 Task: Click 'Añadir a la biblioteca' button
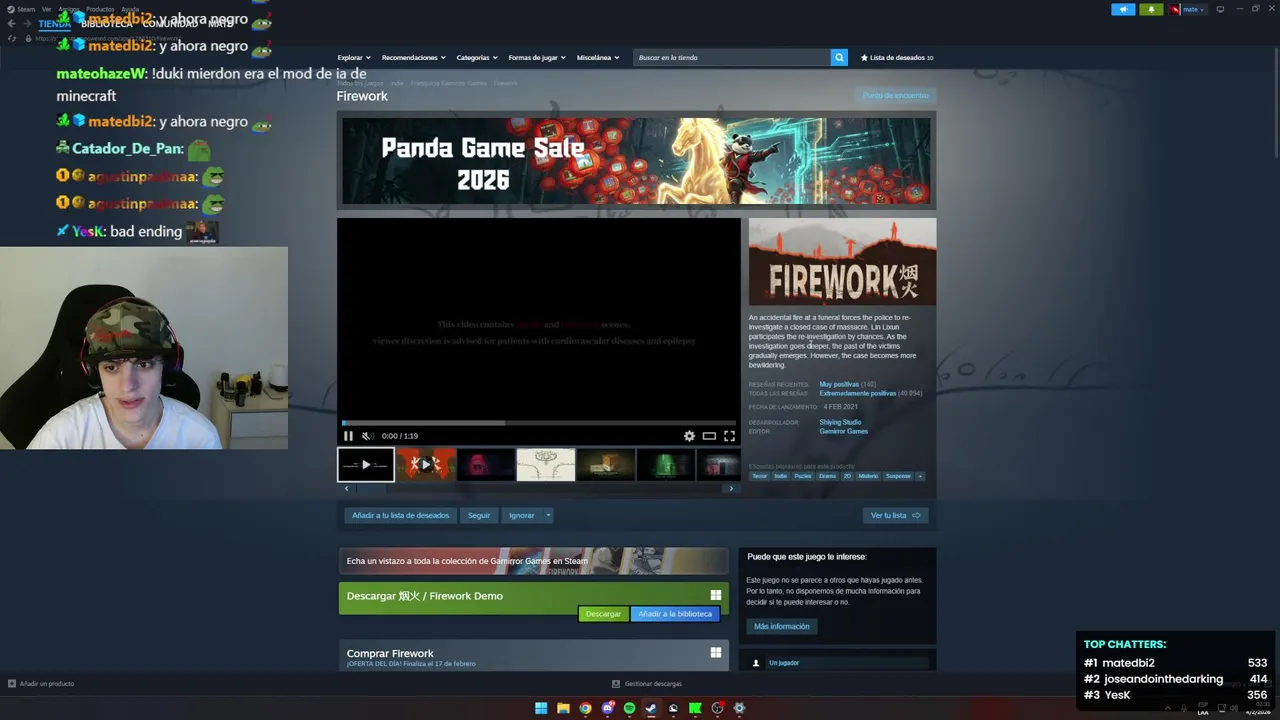tap(675, 614)
